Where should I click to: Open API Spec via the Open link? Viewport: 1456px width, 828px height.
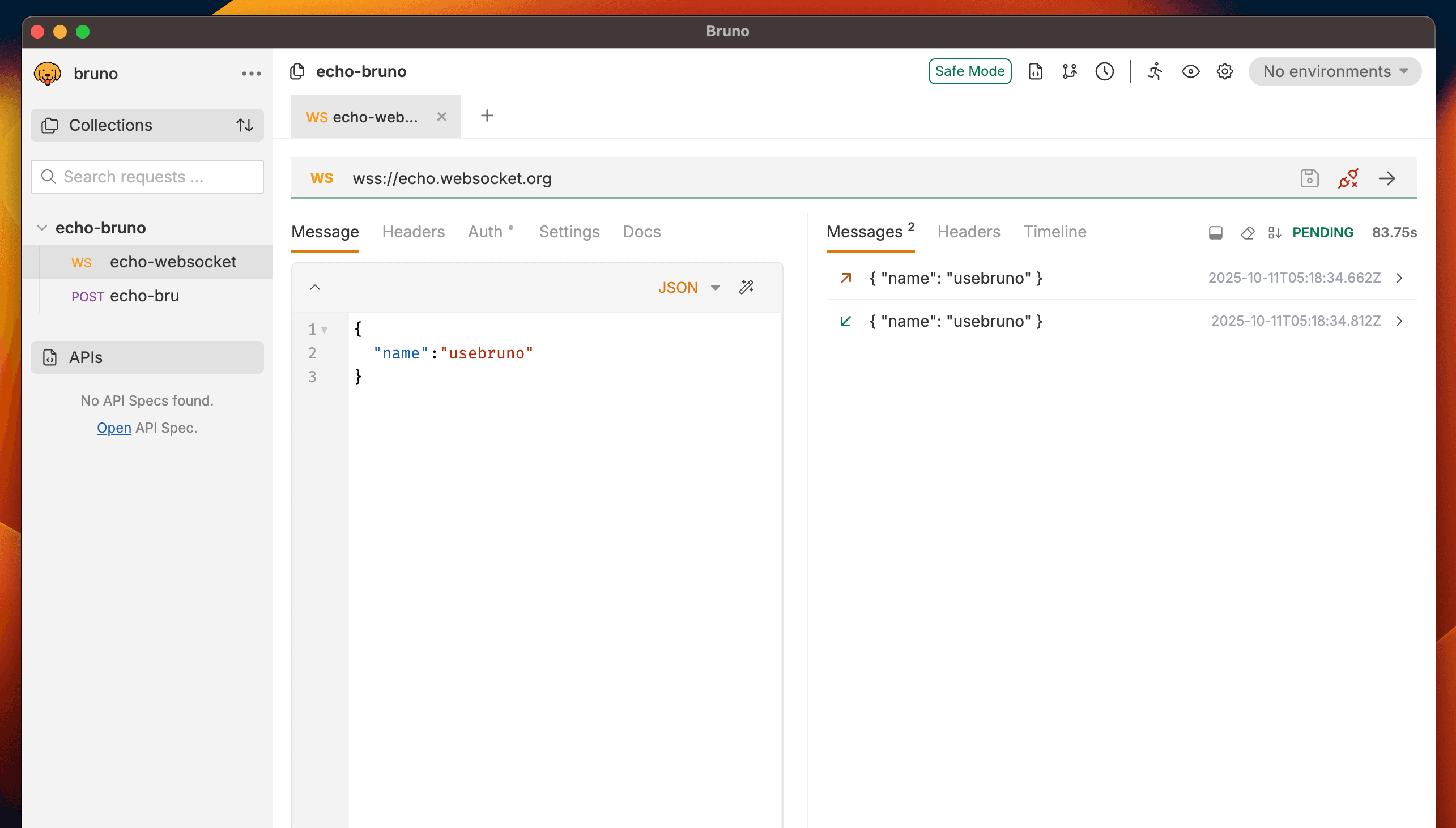114,428
